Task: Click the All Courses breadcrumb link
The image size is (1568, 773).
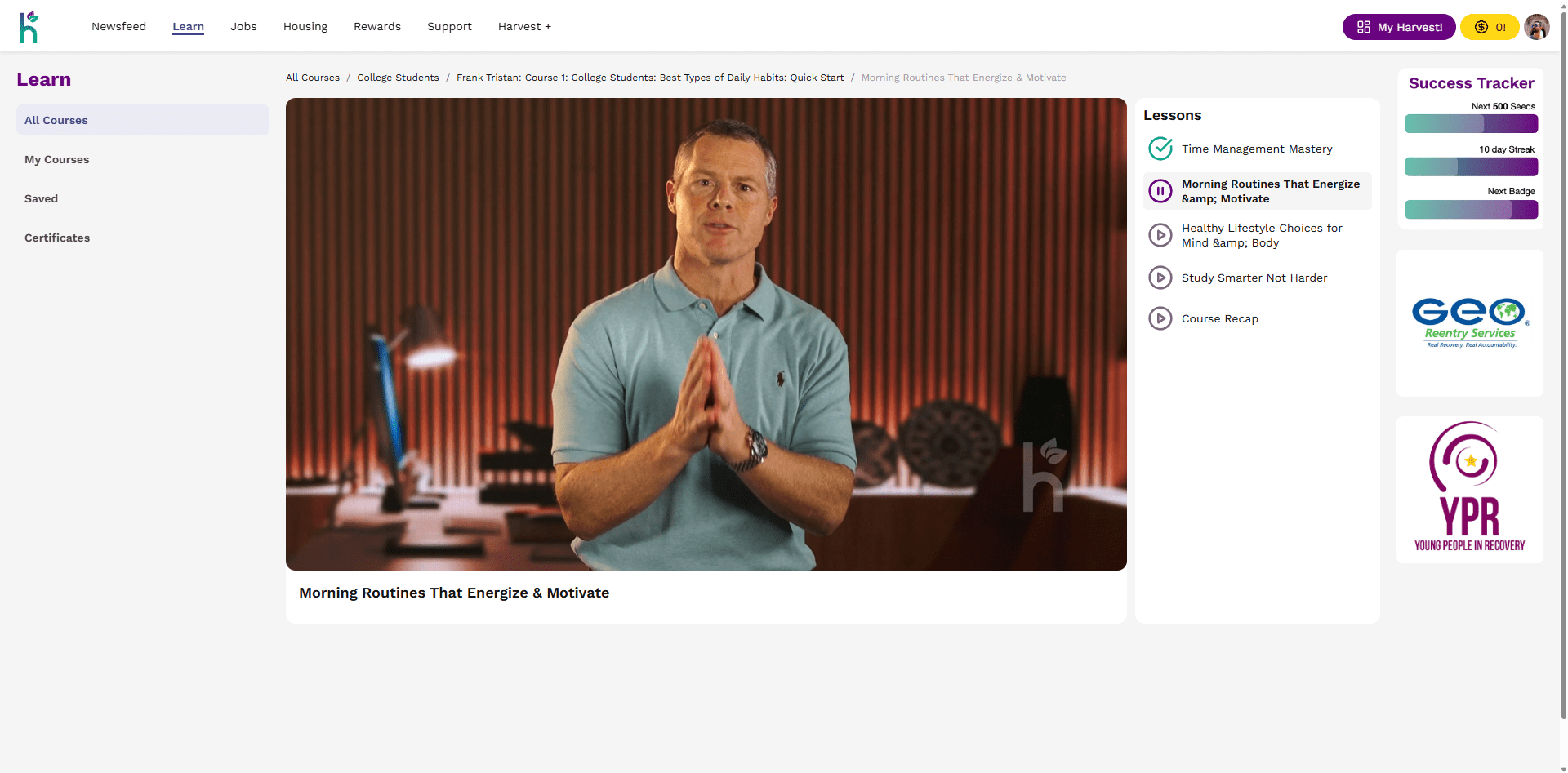Action: [x=313, y=78]
